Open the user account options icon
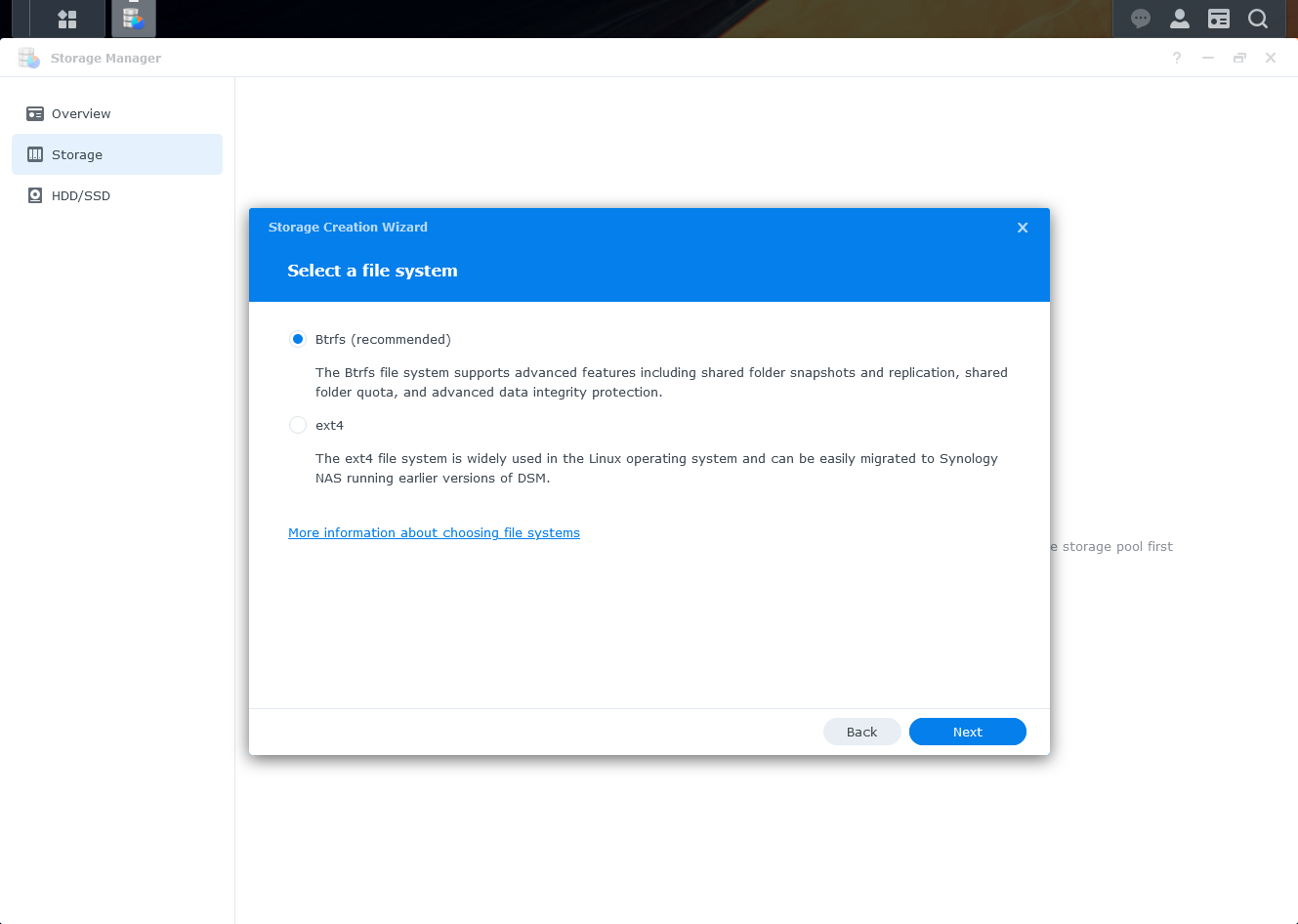Image resolution: width=1298 pixels, height=924 pixels. pos(1180,19)
